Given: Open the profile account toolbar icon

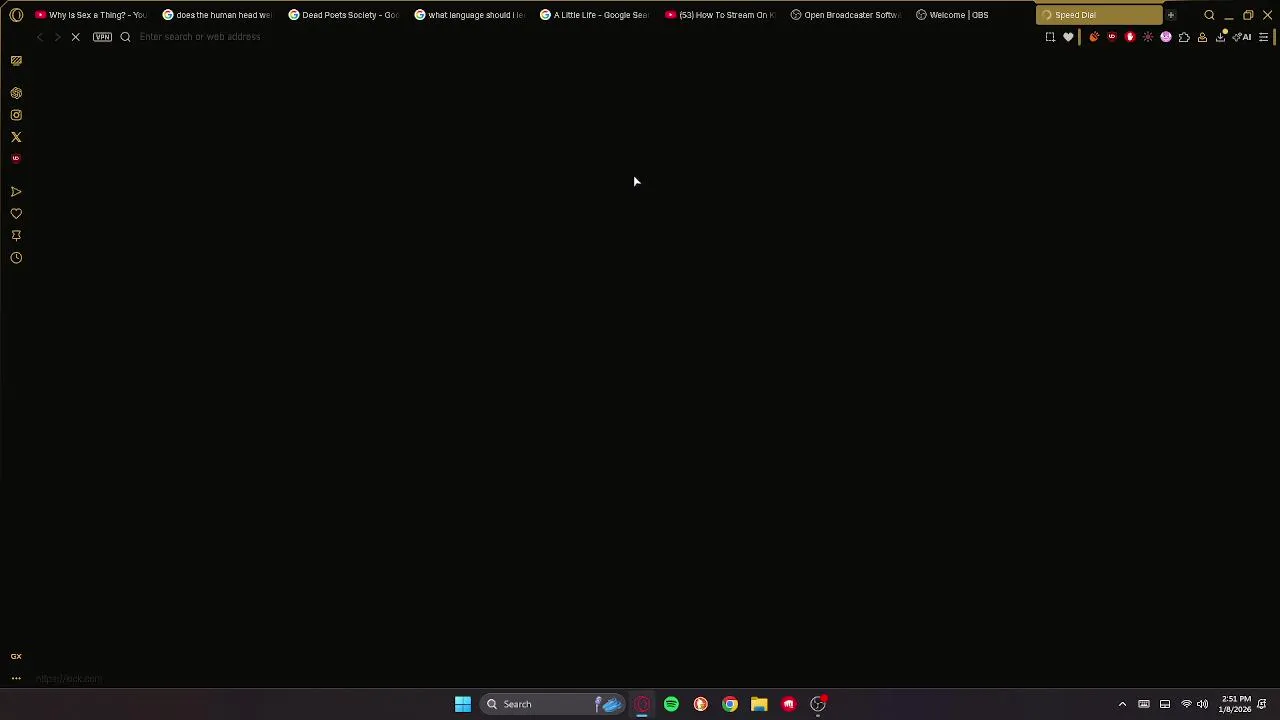Looking at the screenshot, I should pos(1202,37).
